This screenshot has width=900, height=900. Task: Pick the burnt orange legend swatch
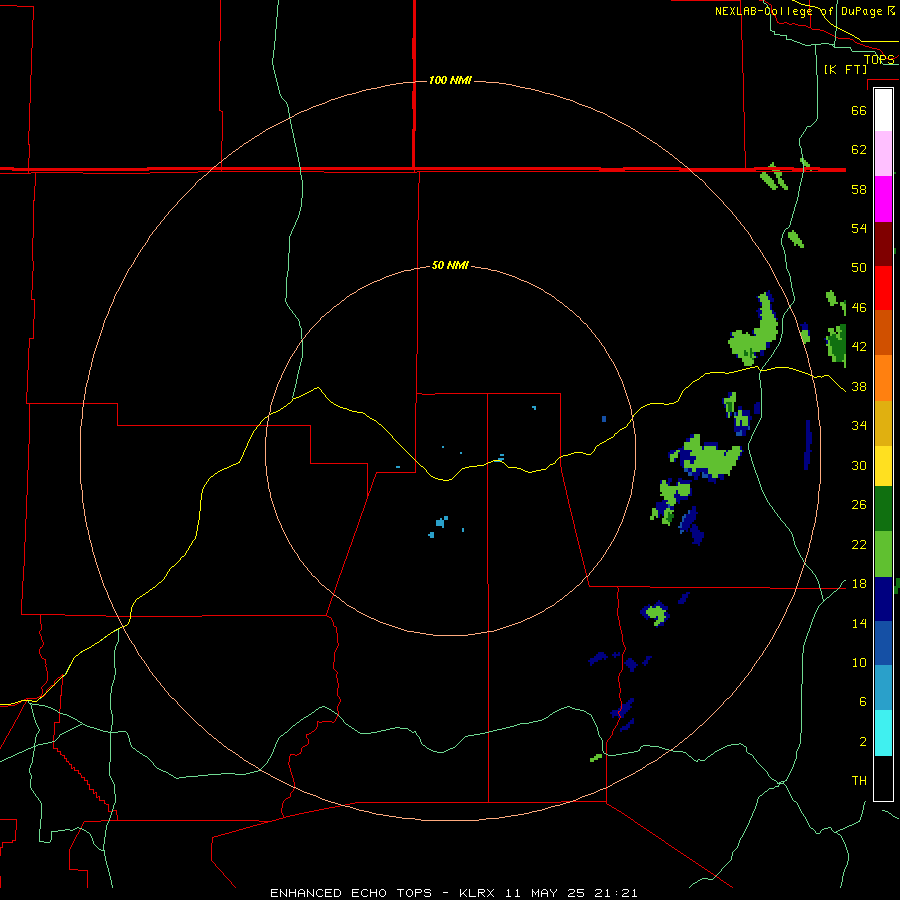click(883, 333)
